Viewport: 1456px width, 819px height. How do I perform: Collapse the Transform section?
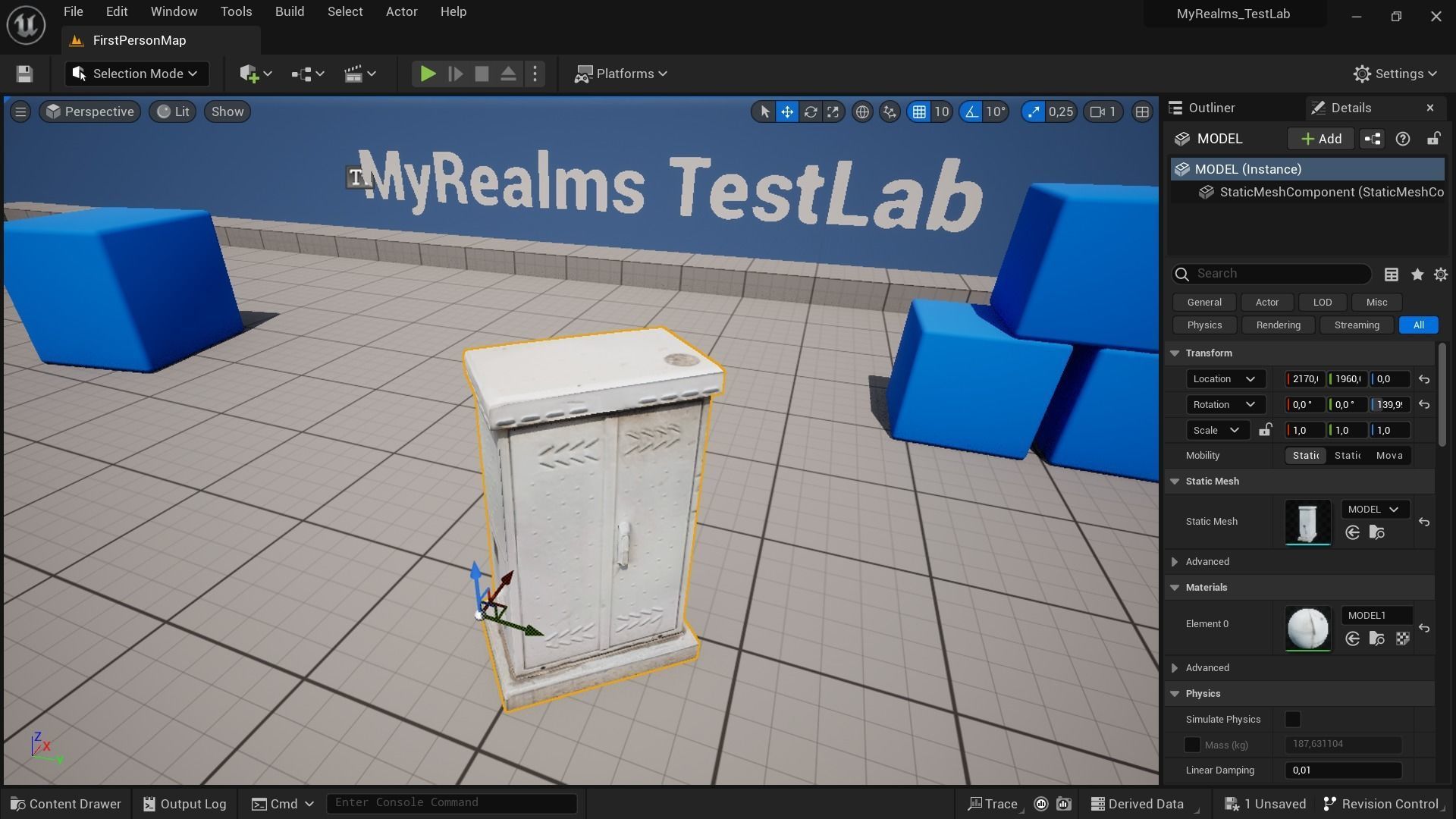(x=1175, y=353)
